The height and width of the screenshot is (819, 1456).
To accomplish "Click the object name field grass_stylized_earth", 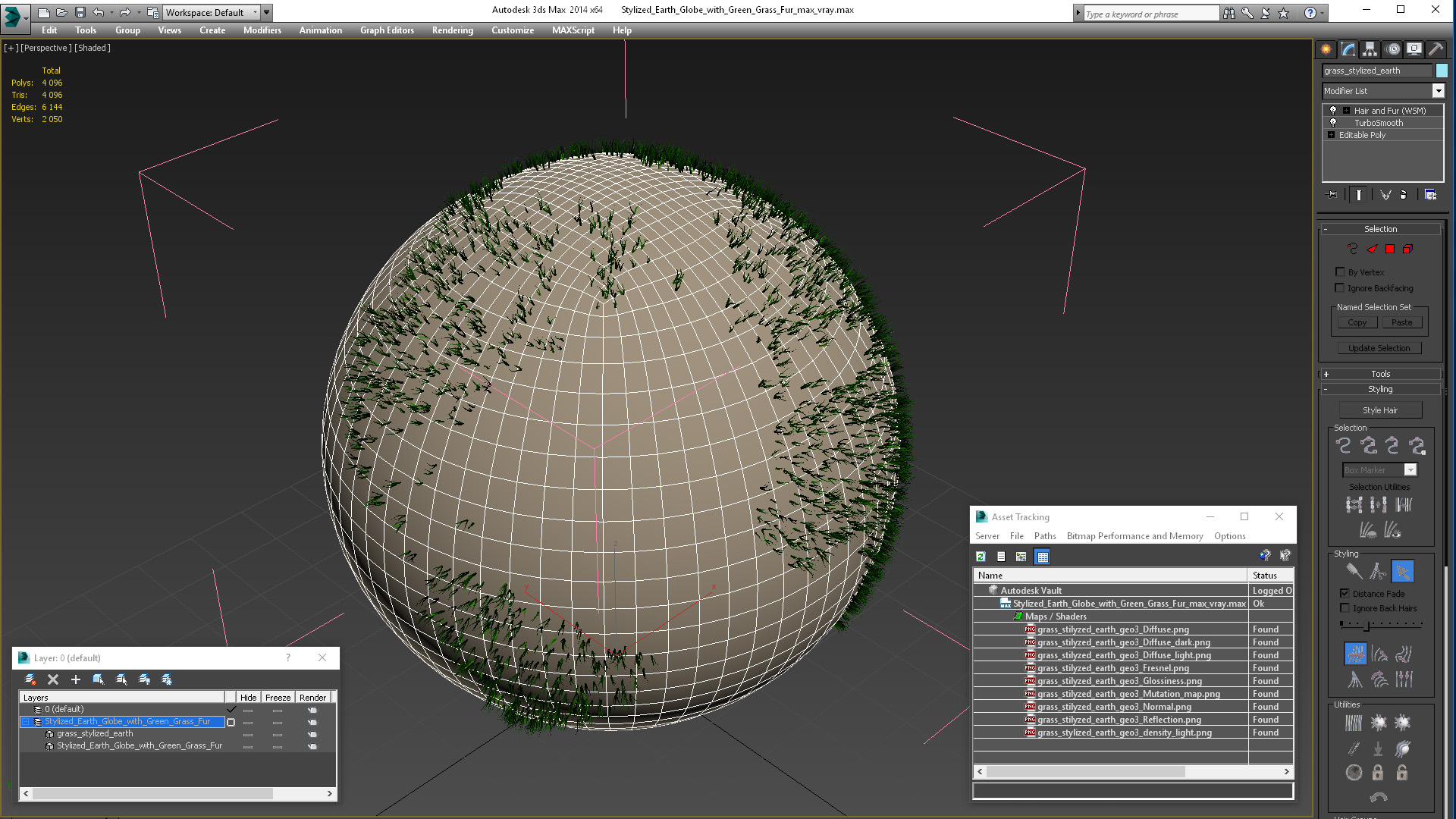I will 1376,71.
